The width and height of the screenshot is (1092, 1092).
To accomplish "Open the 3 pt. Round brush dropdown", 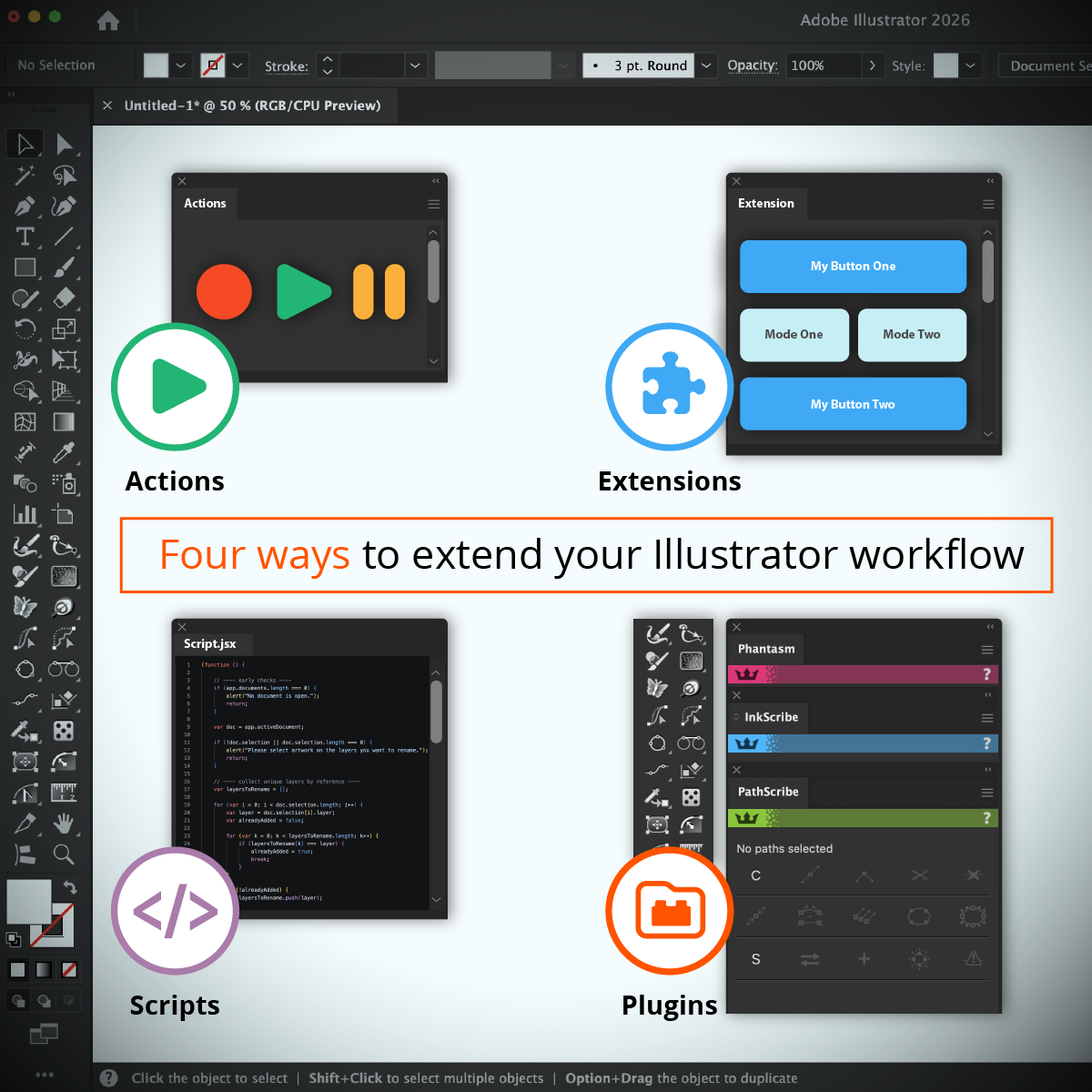I will pos(706,66).
